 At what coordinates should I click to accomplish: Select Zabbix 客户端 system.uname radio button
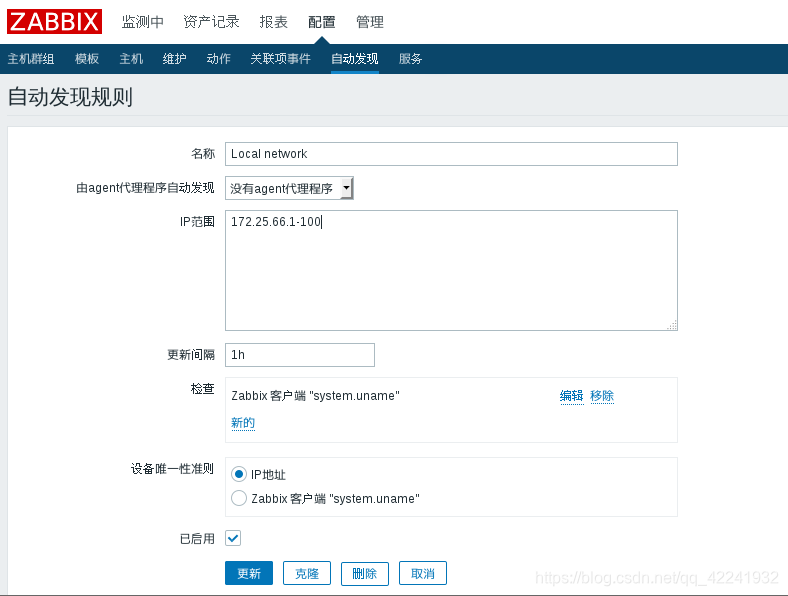pyautogui.click(x=239, y=498)
